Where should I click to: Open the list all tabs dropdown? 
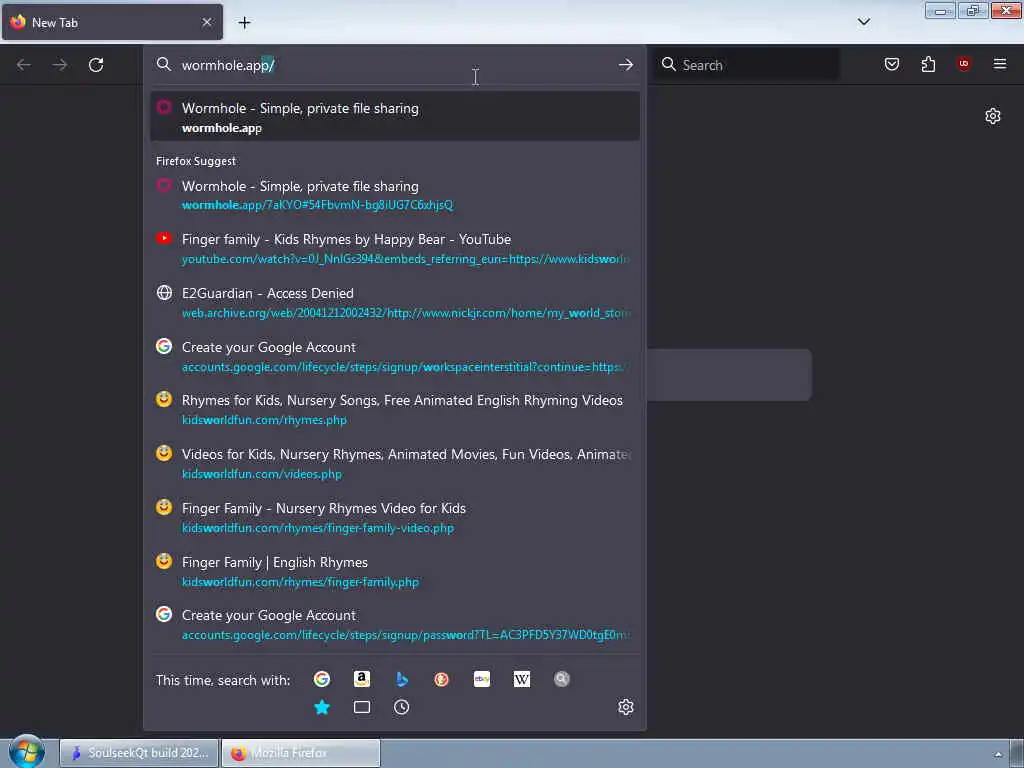click(863, 22)
